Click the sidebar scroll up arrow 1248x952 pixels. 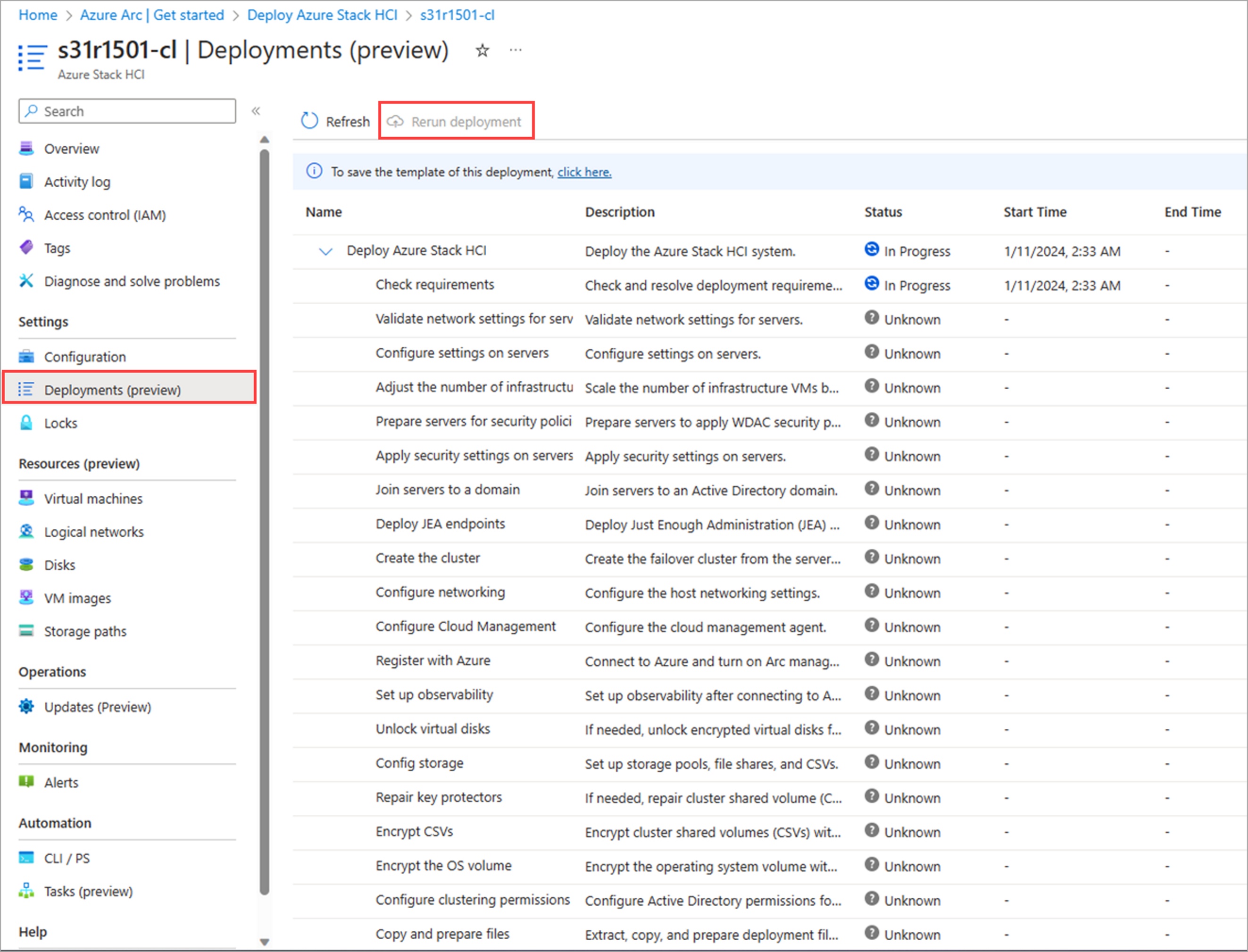[x=265, y=139]
